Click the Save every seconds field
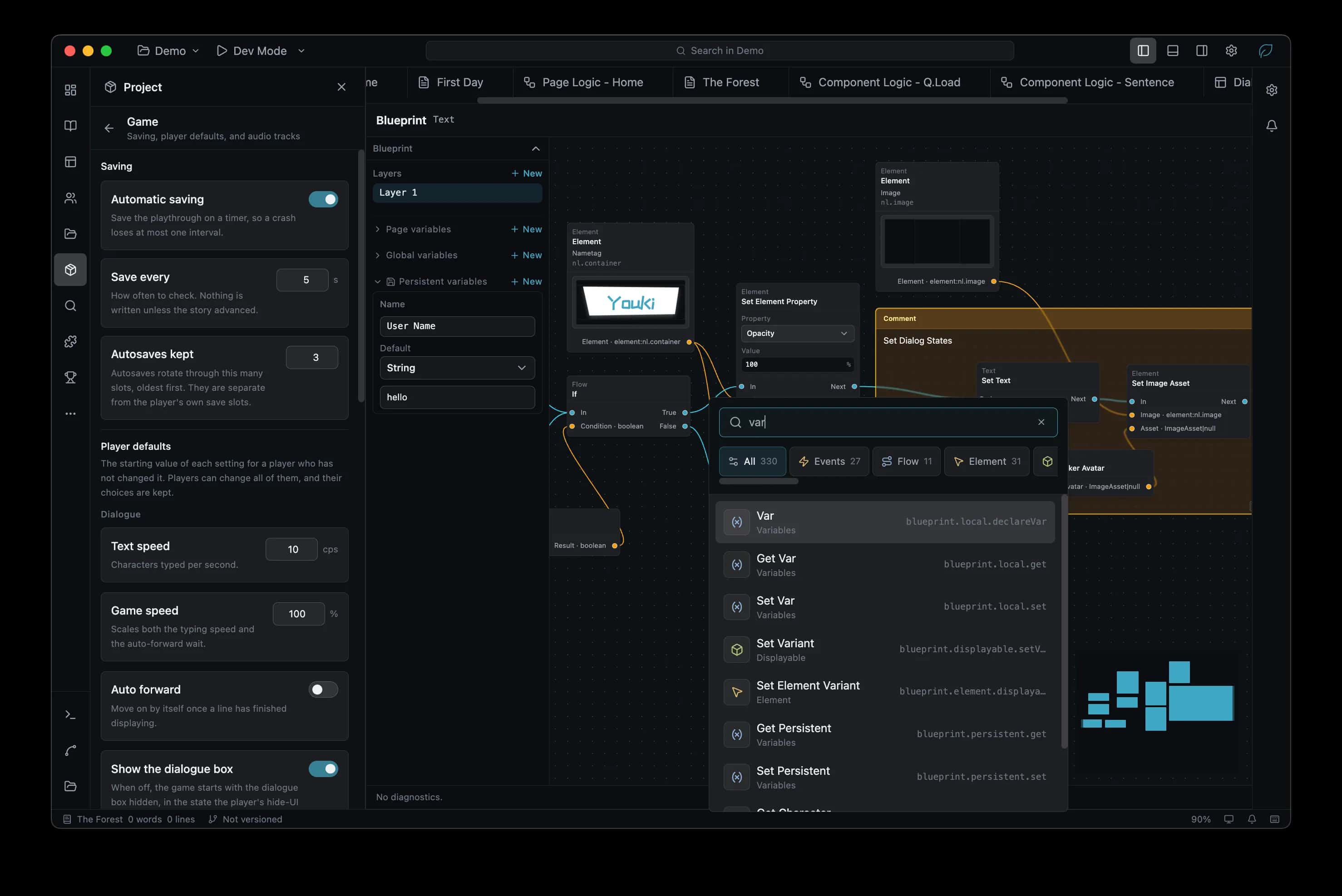 pyautogui.click(x=302, y=280)
